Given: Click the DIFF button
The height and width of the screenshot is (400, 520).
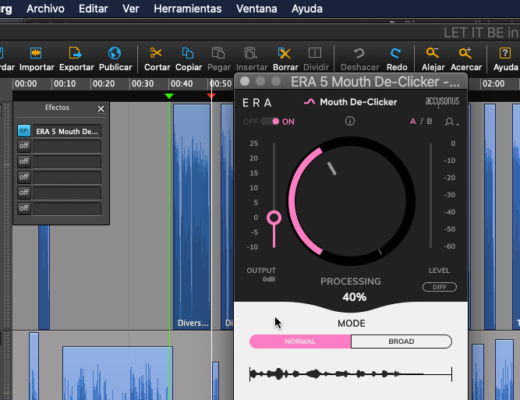Looking at the screenshot, I should (x=439, y=287).
